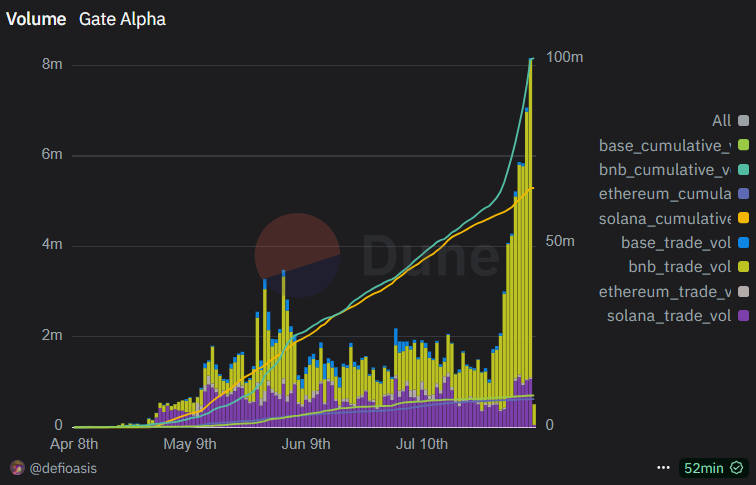Image resolution: width=756 pixels, height=485 pixels.
Task: Click the '8m' left axis label
Action: (52, 64)
